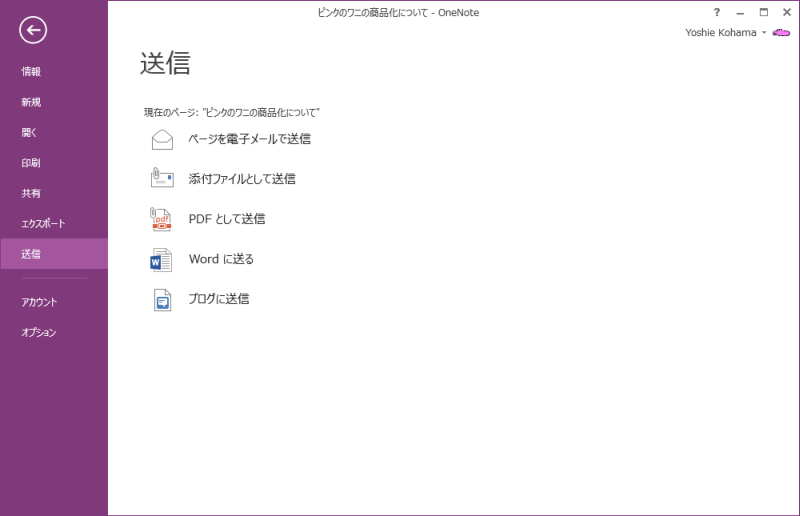This screenshot has width=800, height=516.
Task: Maximize the OneNote window
Action: coord(764,12)
